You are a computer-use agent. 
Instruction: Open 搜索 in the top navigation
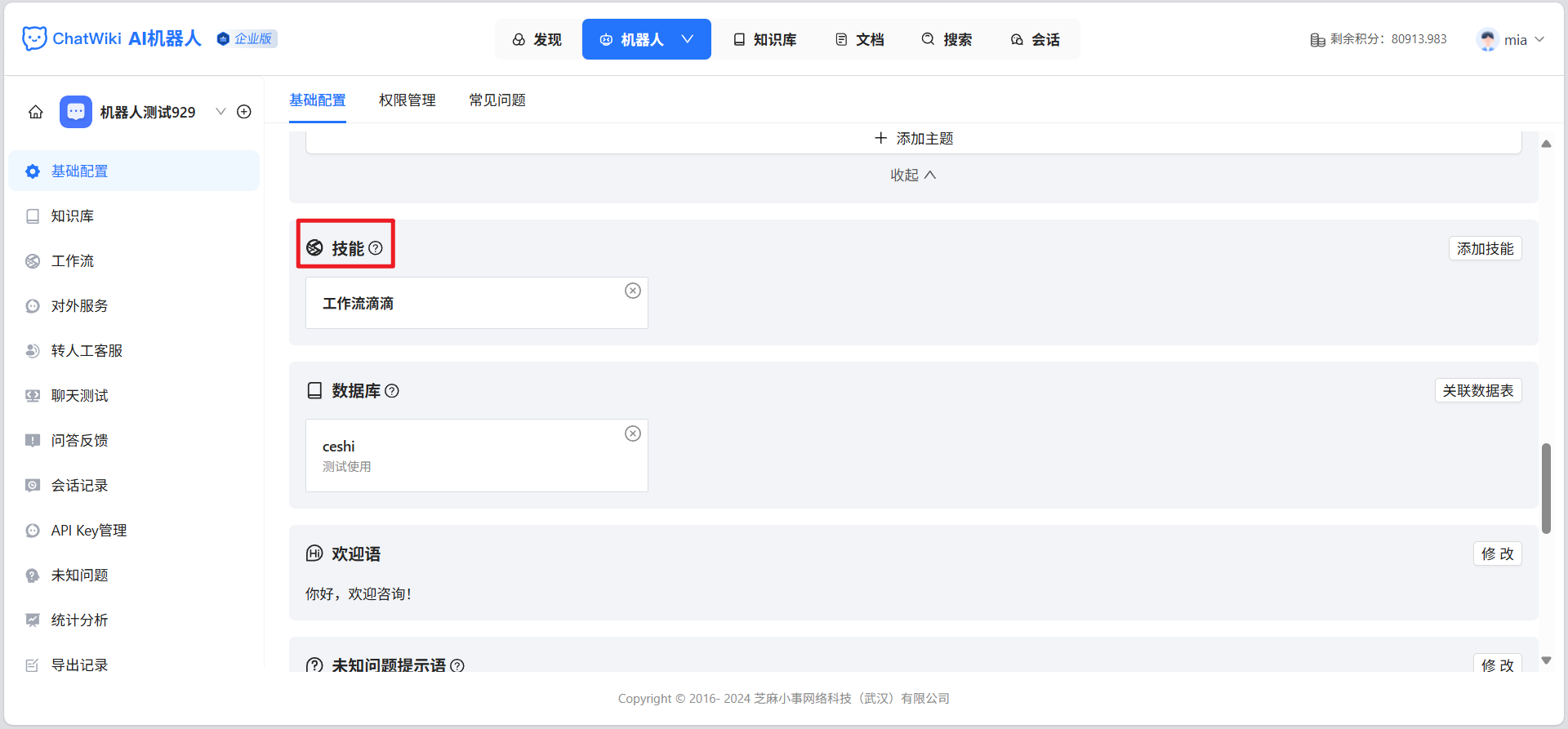pyautogui.click(x=947, y=39)
